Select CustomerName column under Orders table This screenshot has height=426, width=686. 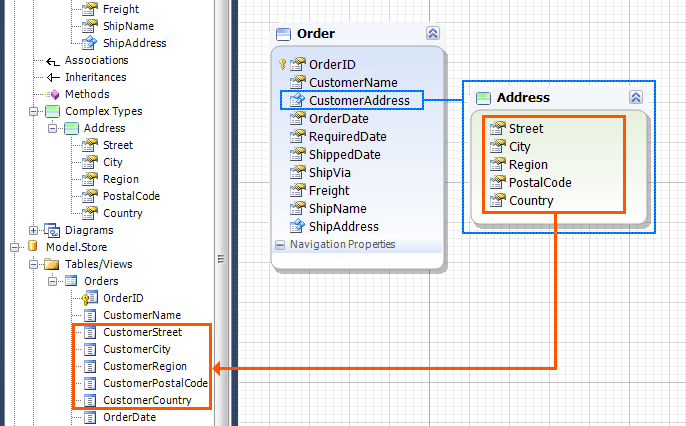coord(142,316)
